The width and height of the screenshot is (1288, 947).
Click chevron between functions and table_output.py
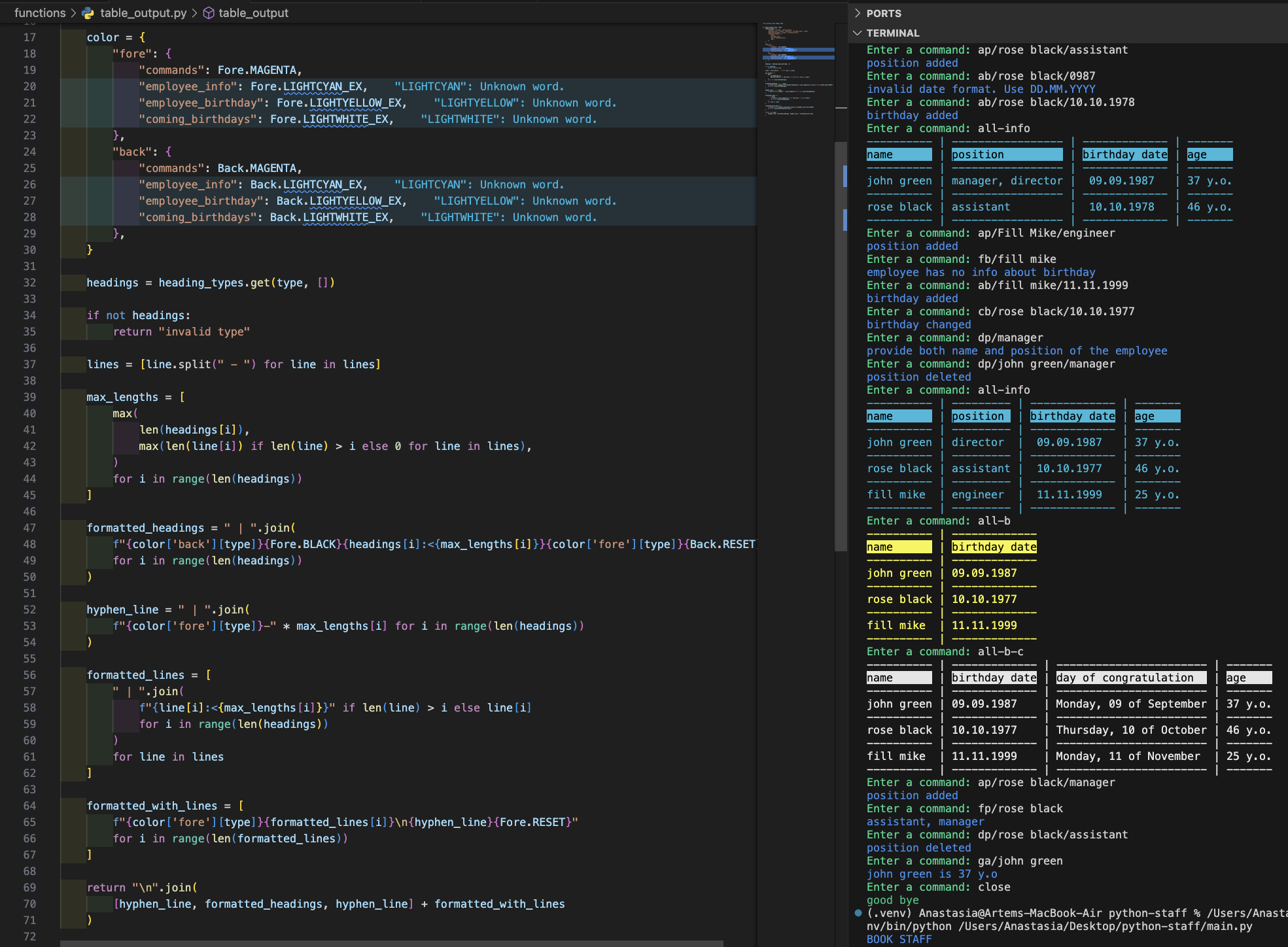(x=73, y=13)
